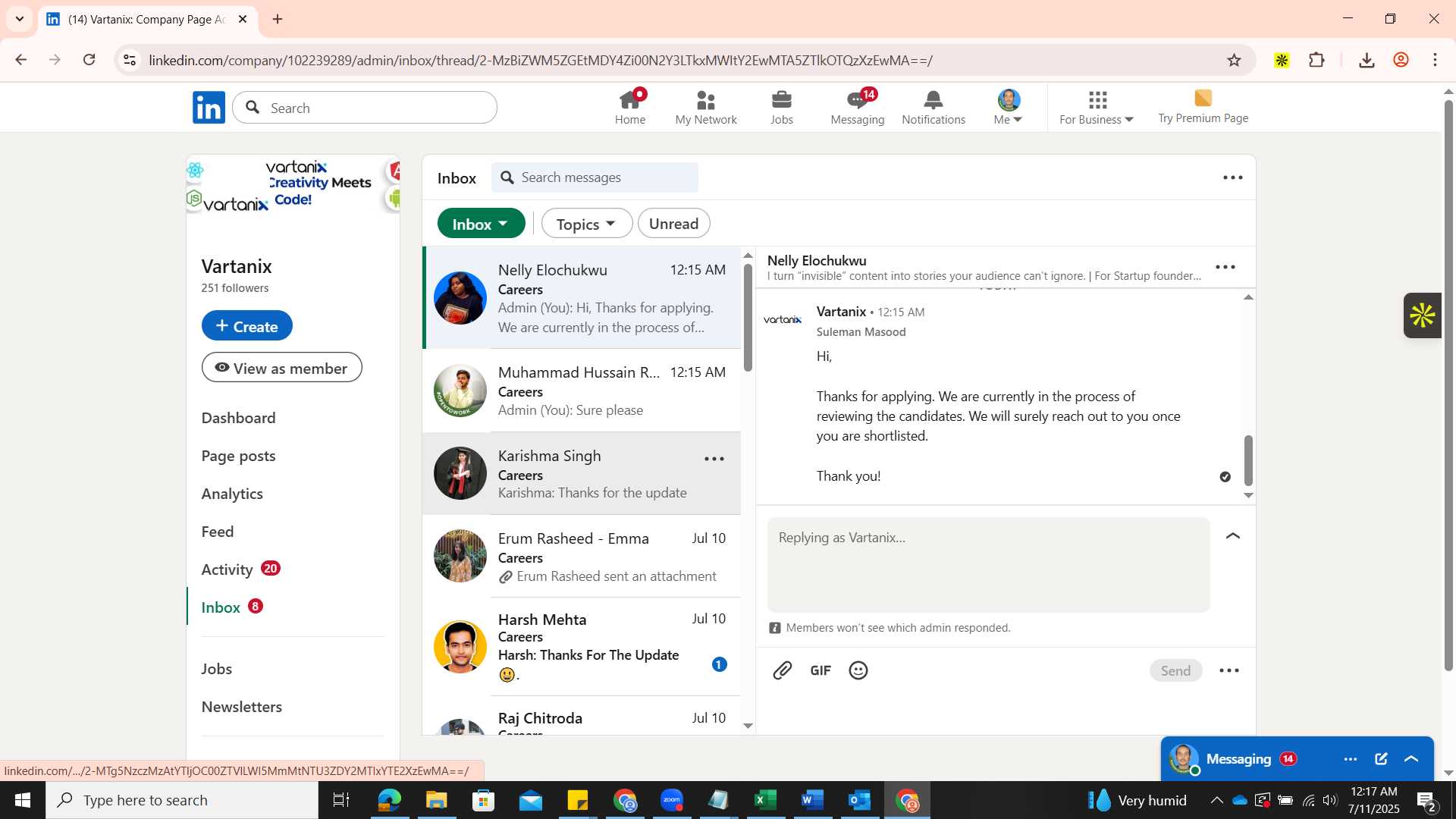The height and width of the screenshot is (819, 1456).
Task: Click Nelly Elochukwu name in thread header
Action: [x=817, y=260]
